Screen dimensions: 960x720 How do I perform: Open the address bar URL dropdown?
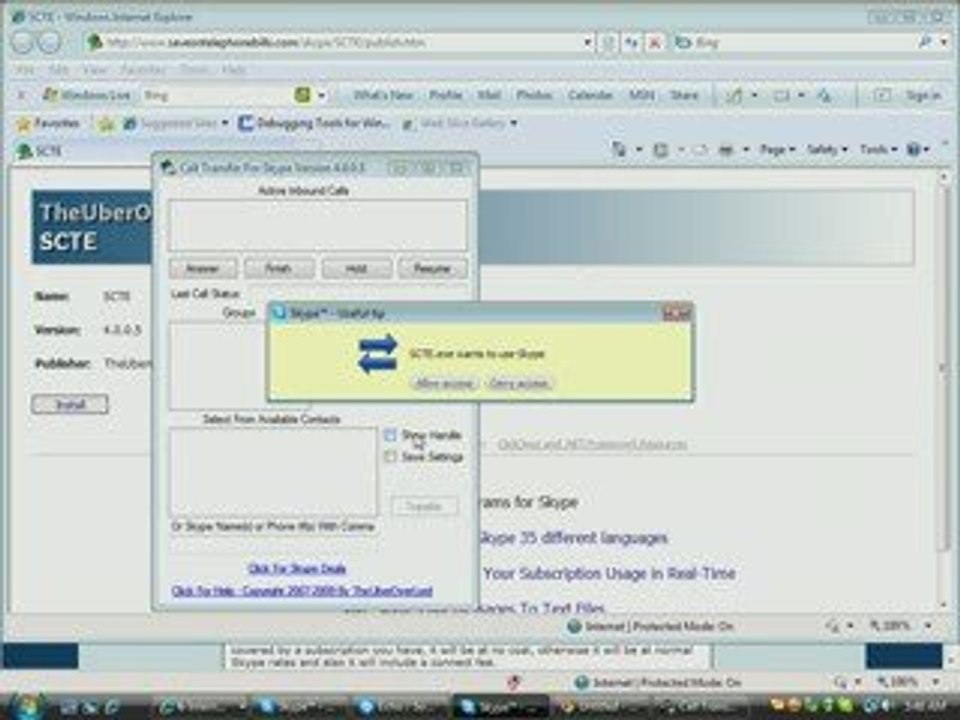[x=588, y=42]
